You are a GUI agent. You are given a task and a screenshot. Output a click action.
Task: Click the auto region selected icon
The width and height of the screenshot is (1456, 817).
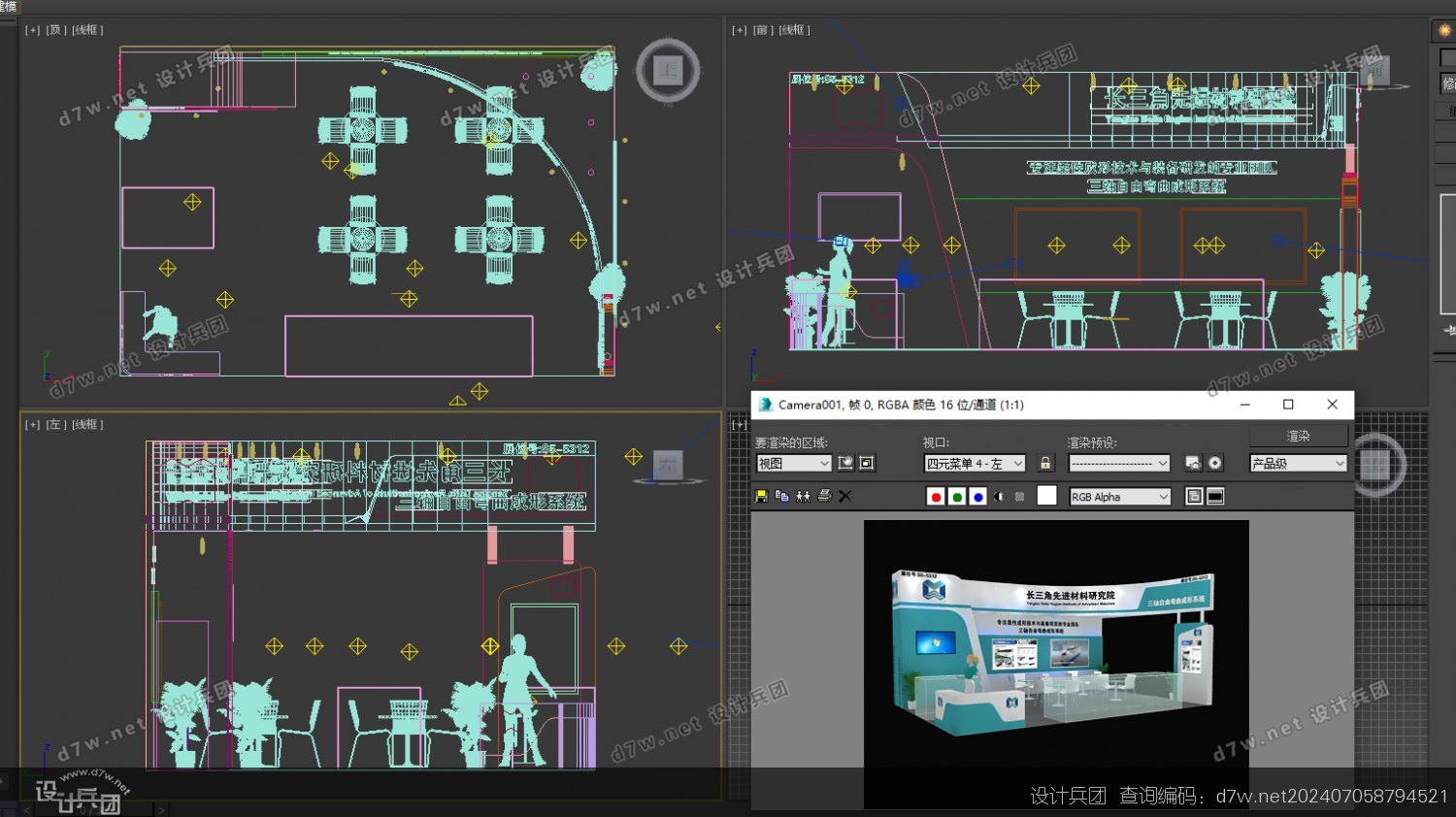coord(867,464)
